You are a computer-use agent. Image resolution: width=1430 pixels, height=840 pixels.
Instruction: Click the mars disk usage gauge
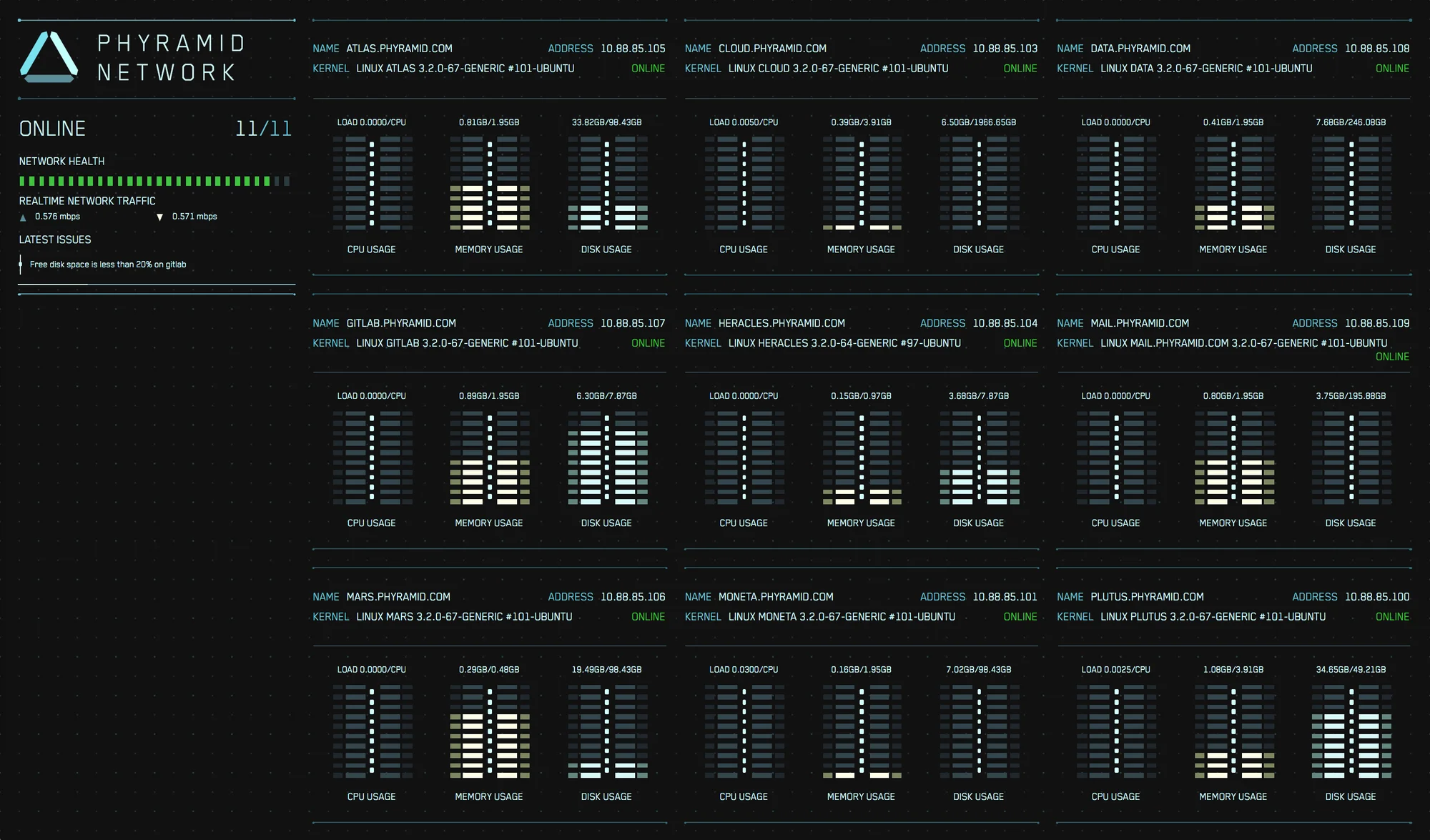(607, 731)
